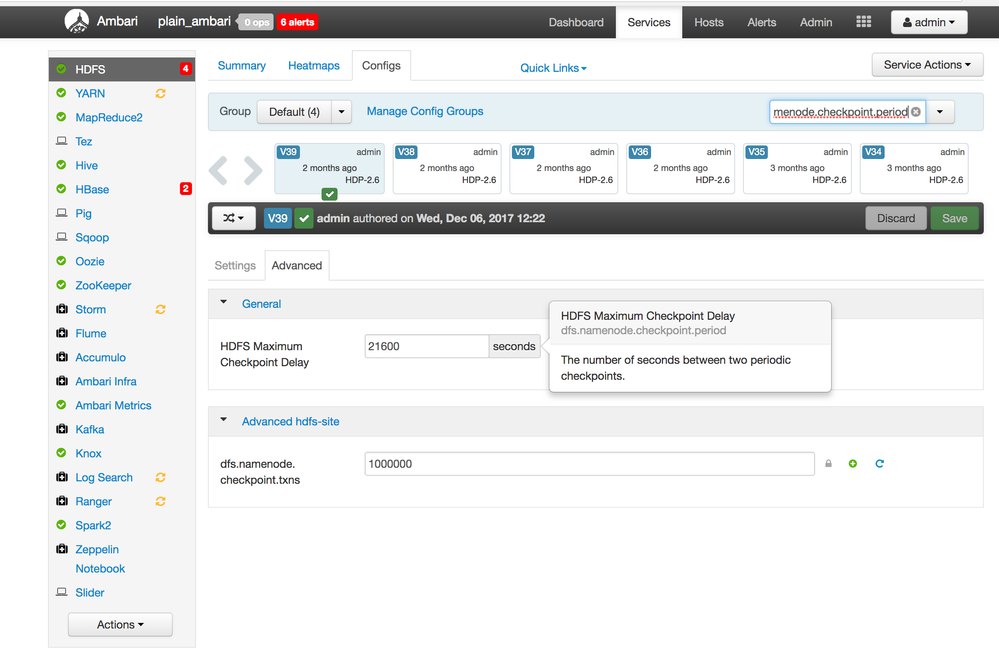
Task: Select the V38 config version card
Action: pos(447,168)
